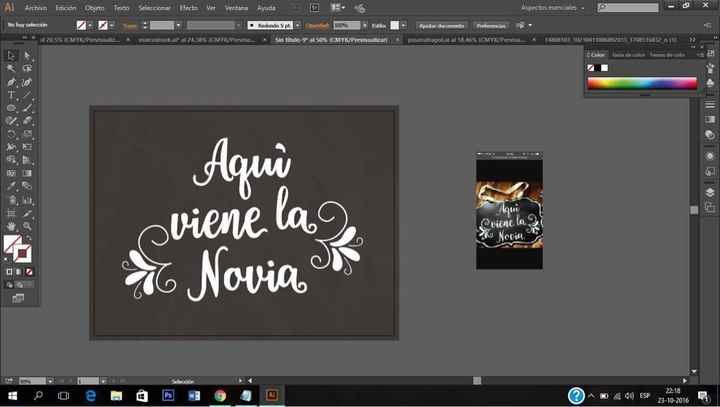720x407 pixels.
Task: Open the Efecto menu
Action: coord(188,8)
